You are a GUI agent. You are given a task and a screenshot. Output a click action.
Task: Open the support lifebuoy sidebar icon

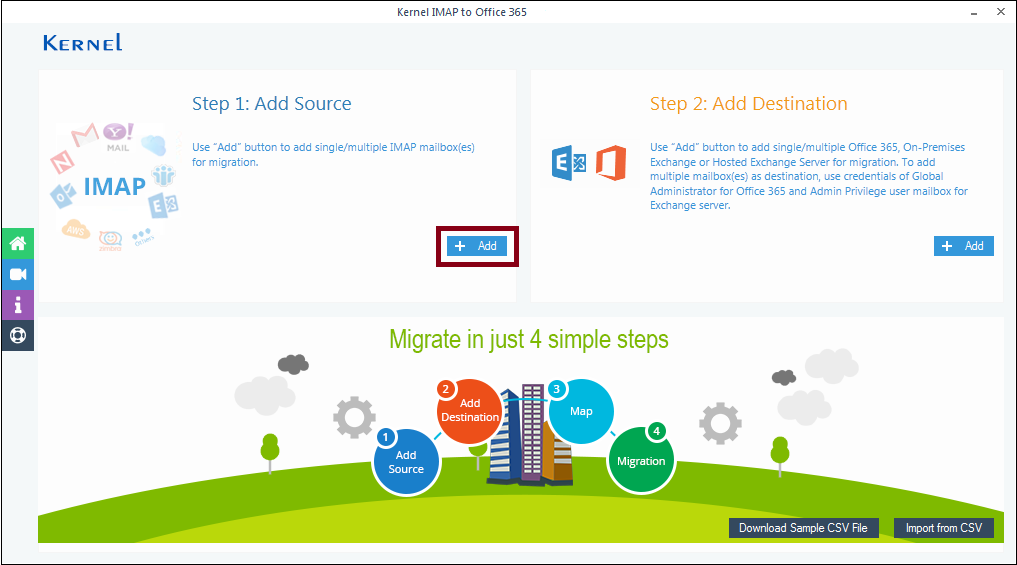pyautogui.click(x=18, y=335)
